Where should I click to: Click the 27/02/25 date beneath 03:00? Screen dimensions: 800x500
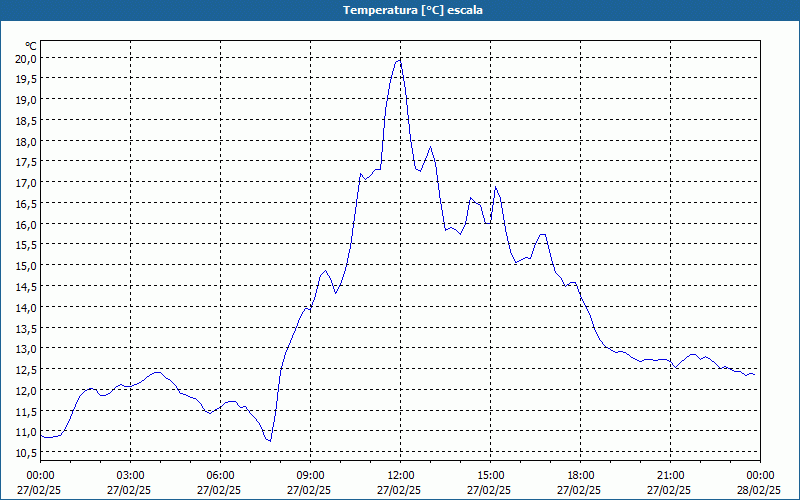click(x=129, y=490)
